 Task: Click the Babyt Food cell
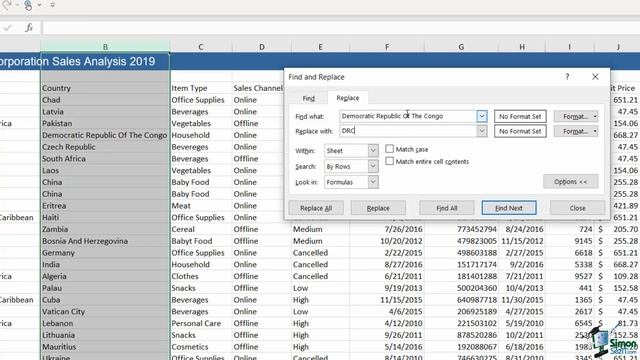pyautogui.click(x=201, y=241)
